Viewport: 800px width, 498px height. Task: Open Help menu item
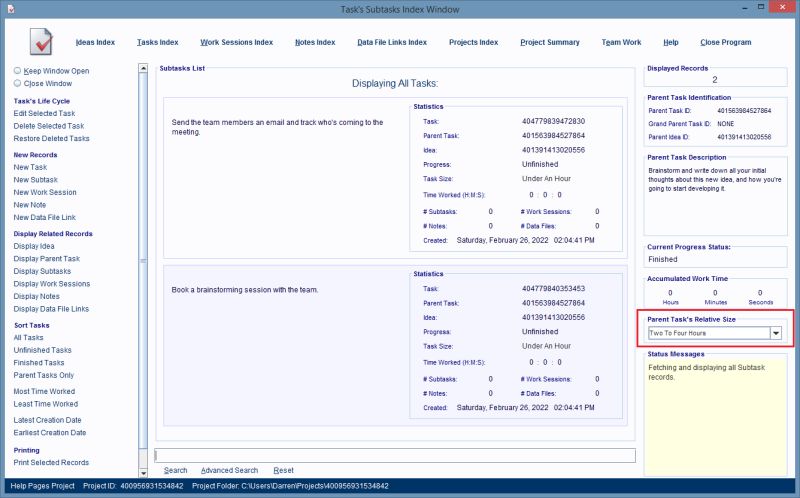point(670,42)
